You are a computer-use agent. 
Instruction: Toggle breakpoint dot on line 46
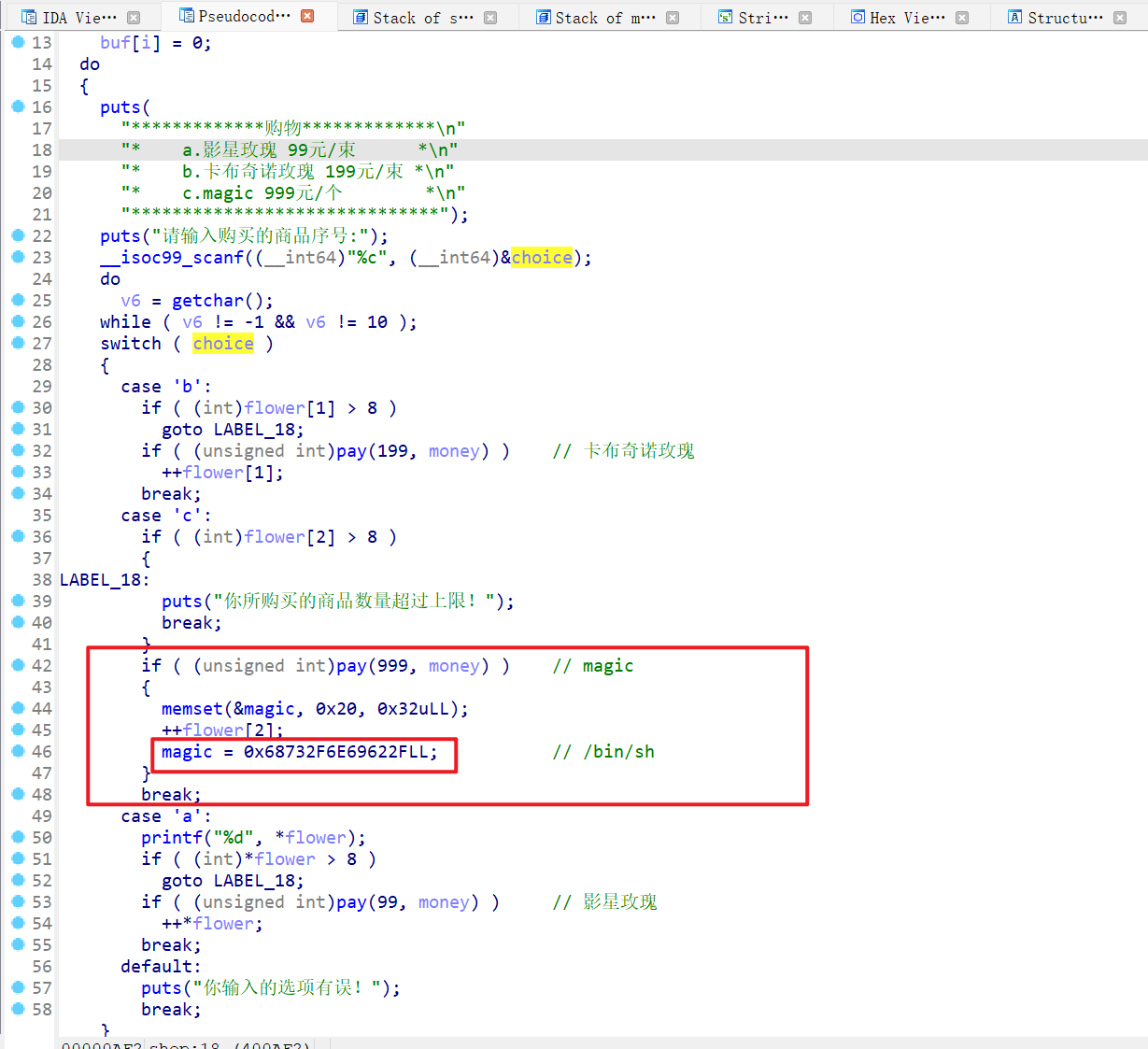pyautogui.click(x=17, y=751)
